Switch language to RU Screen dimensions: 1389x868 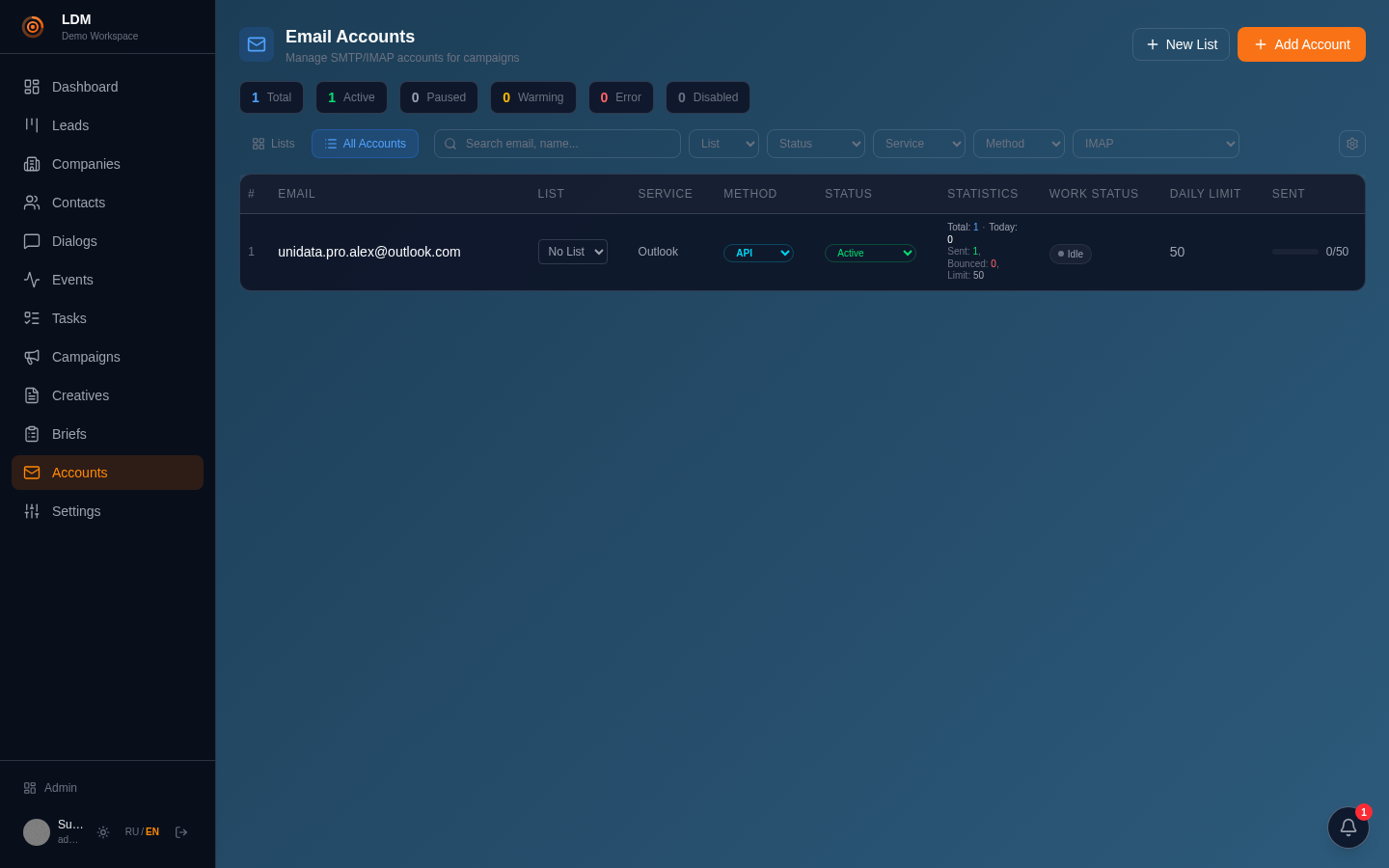[131, 832]
